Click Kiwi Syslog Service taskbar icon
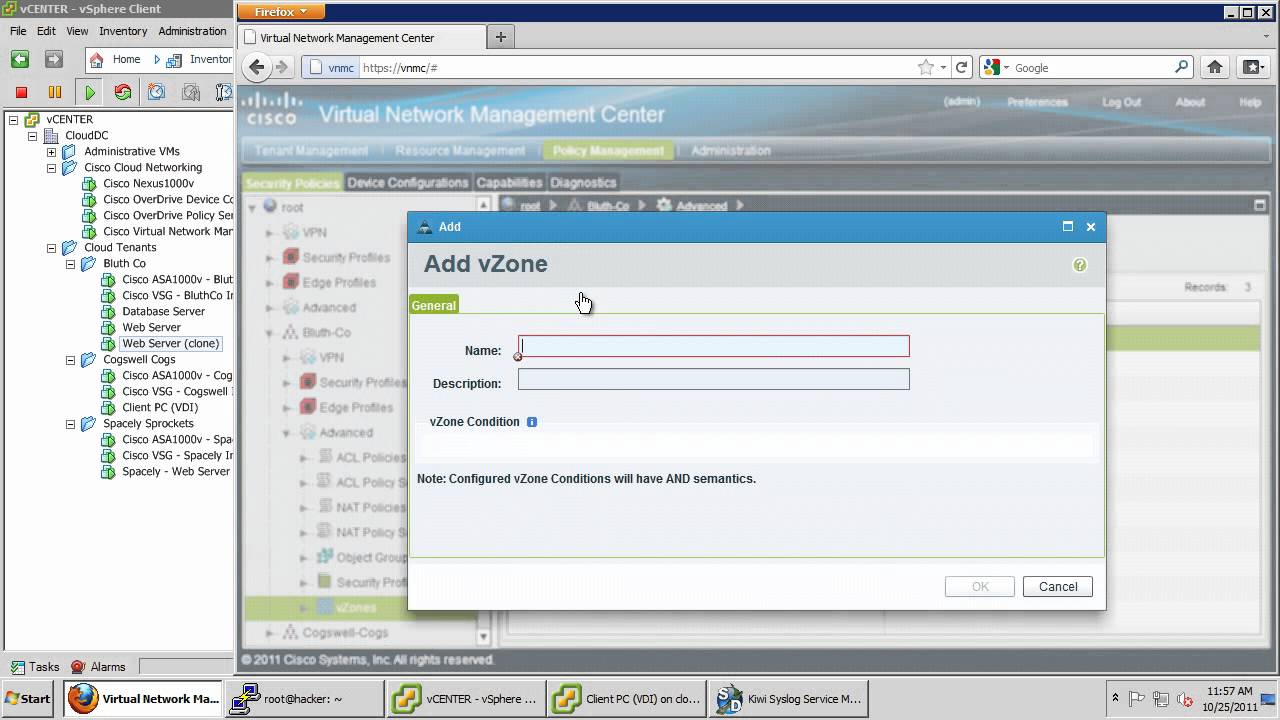The height and width of the screenshot is (720, 1280). pos(789,699)
